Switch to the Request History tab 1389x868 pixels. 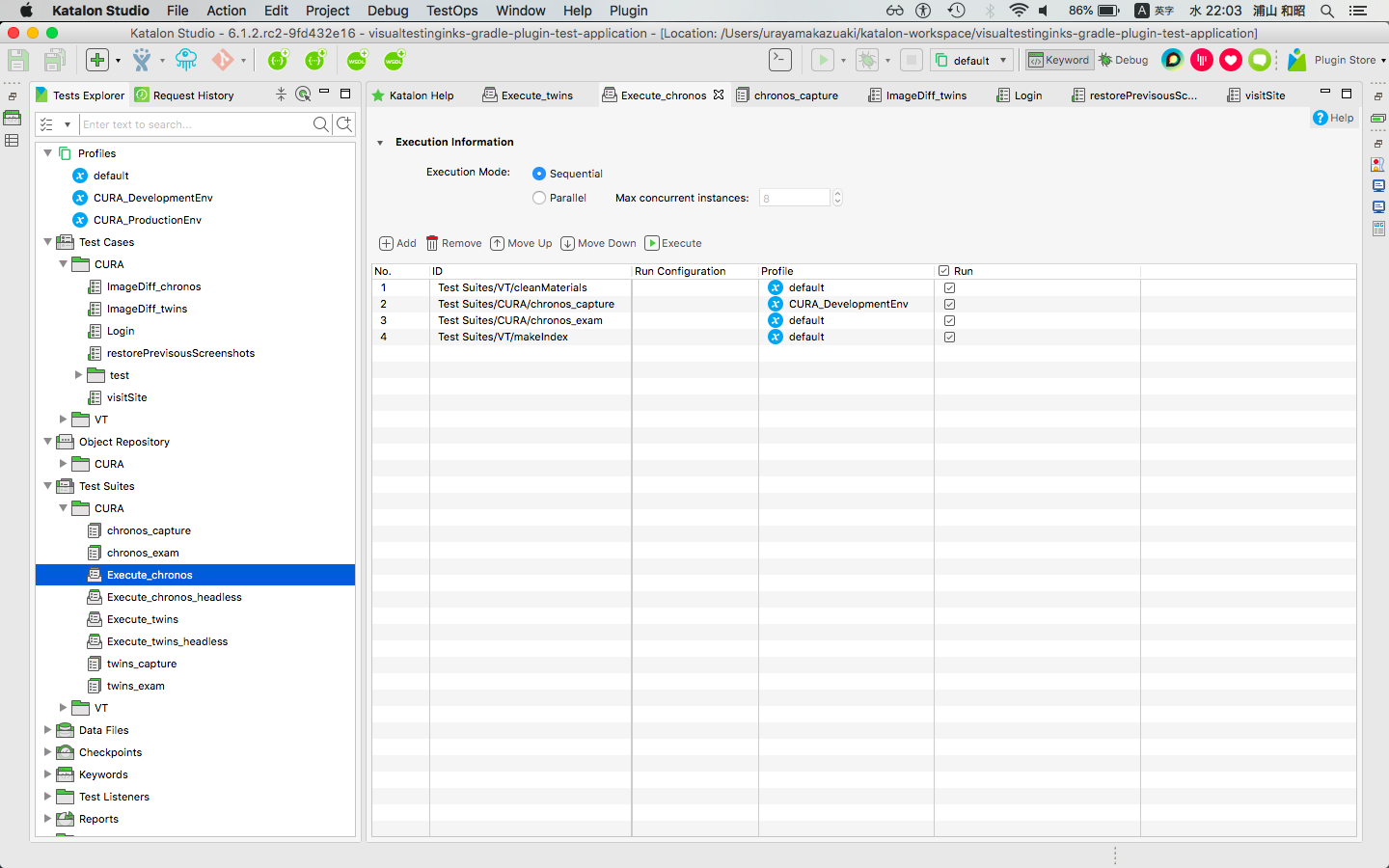(184, 95)
